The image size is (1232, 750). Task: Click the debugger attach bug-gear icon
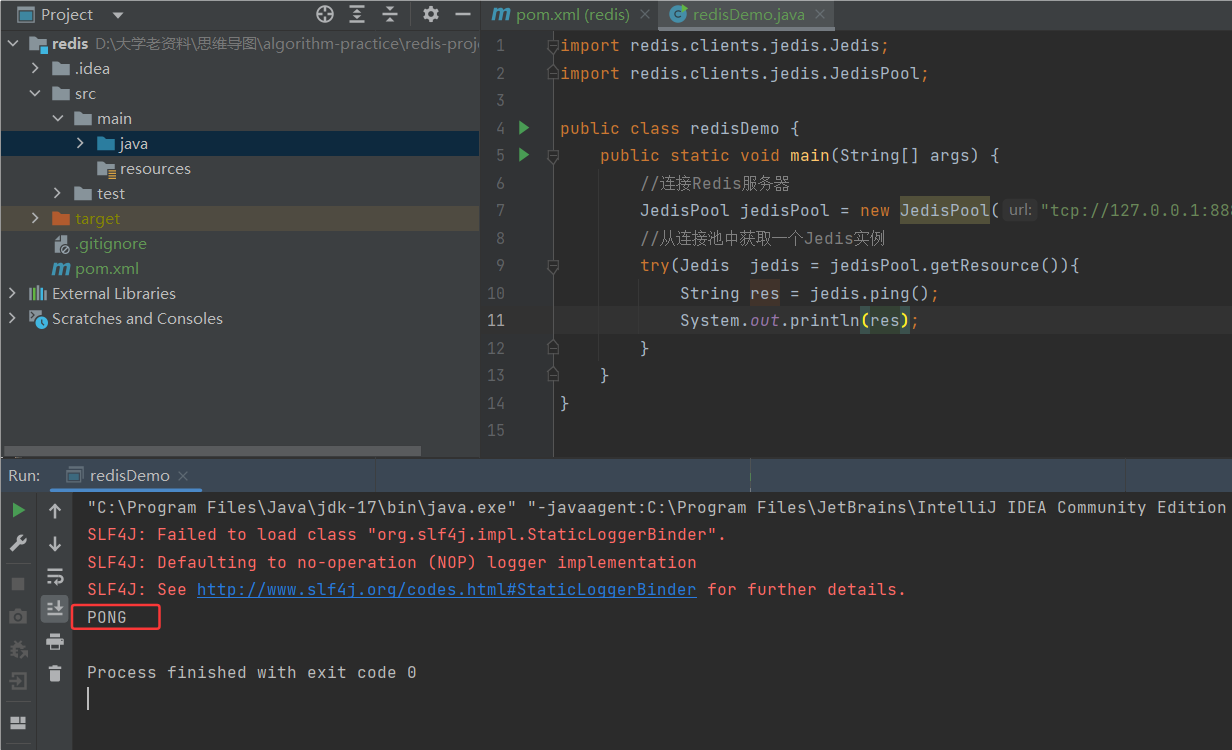[x=18, y=650]
